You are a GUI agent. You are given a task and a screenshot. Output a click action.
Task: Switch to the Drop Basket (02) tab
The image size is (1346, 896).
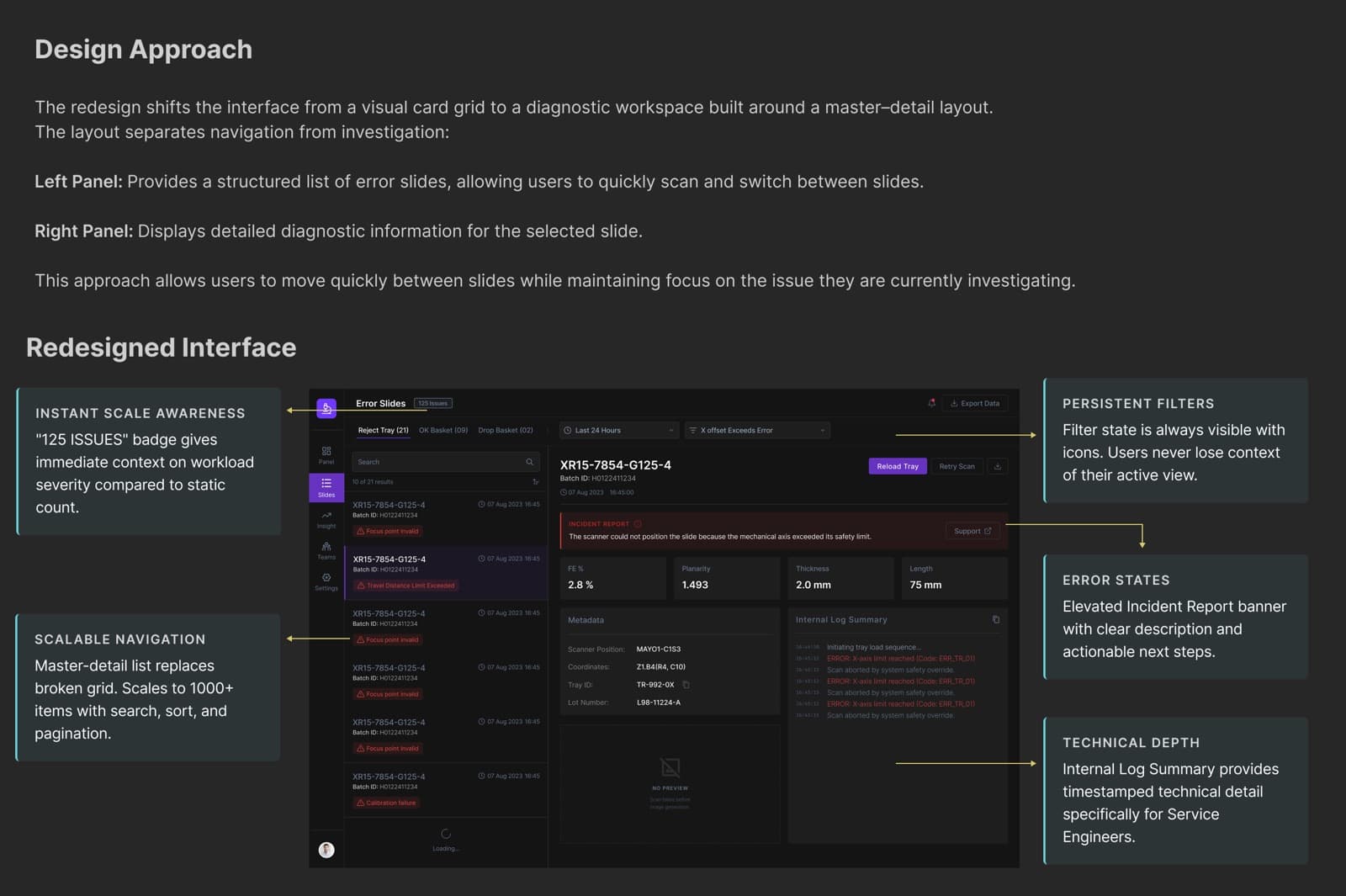click(506, 430)
